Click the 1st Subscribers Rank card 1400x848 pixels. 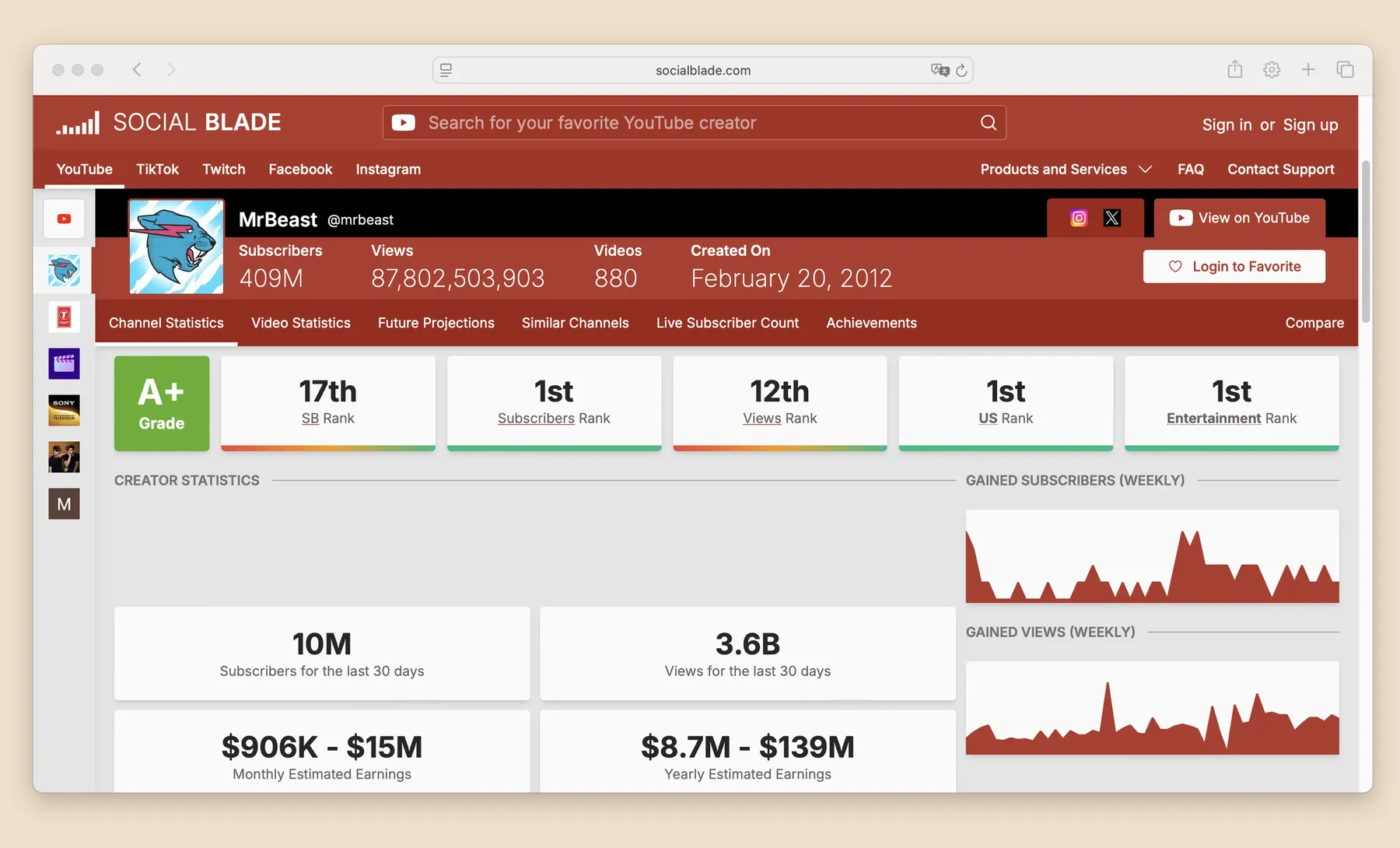coord(554,404)
